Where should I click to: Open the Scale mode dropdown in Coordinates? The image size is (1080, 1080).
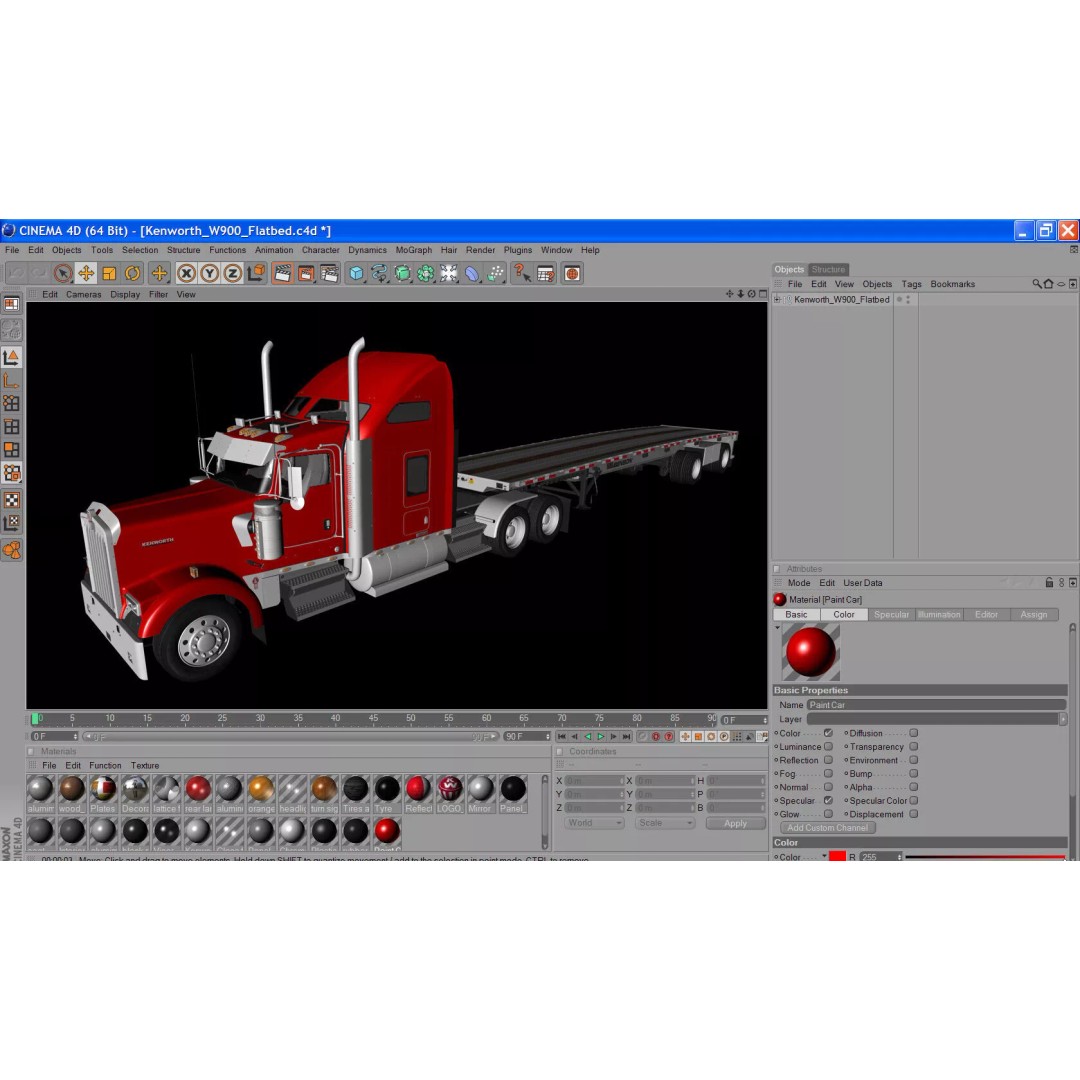[x=665, y=823]
